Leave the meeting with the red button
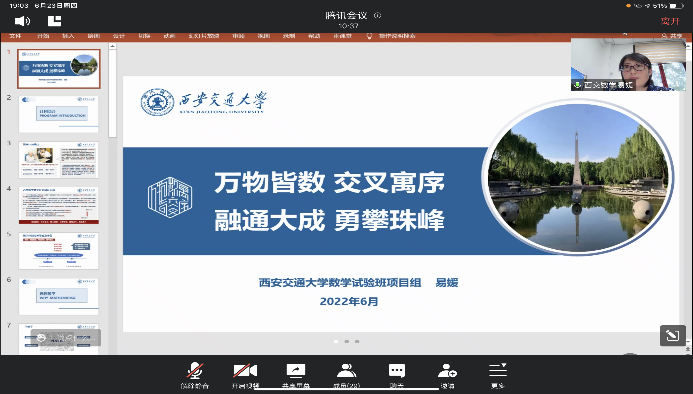The height and width of the screenshot is (394, 693). pos(670,21)
